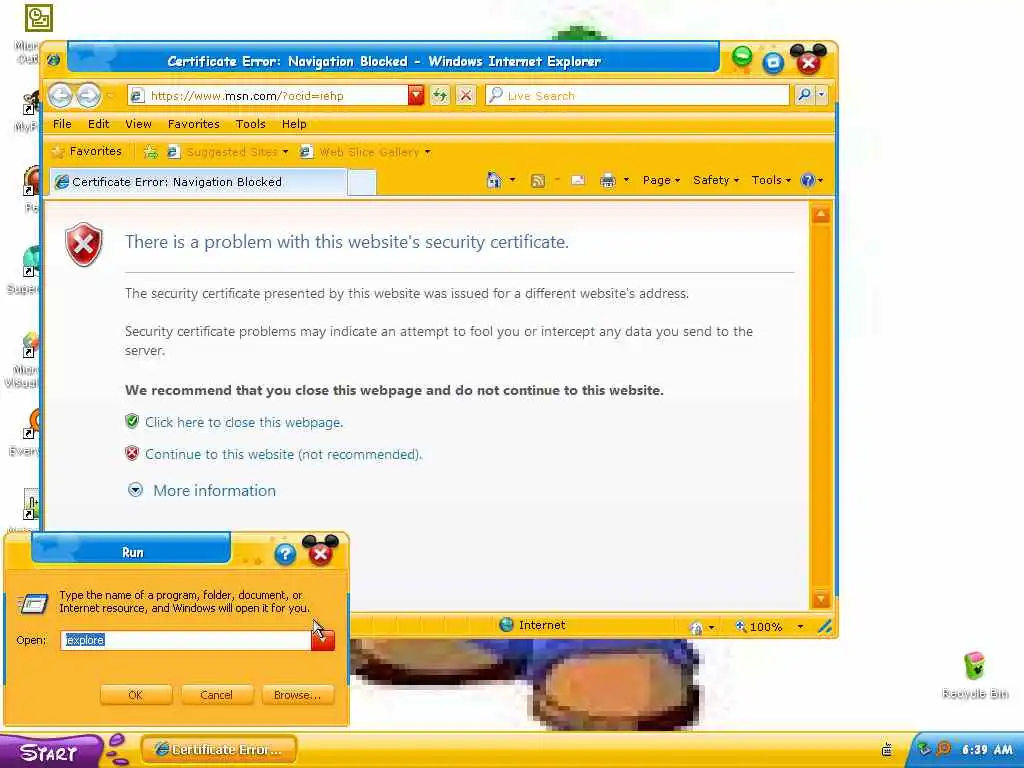1024x768 pixels.
Task: Open the View menu
Action: click(x=138, y=123)
